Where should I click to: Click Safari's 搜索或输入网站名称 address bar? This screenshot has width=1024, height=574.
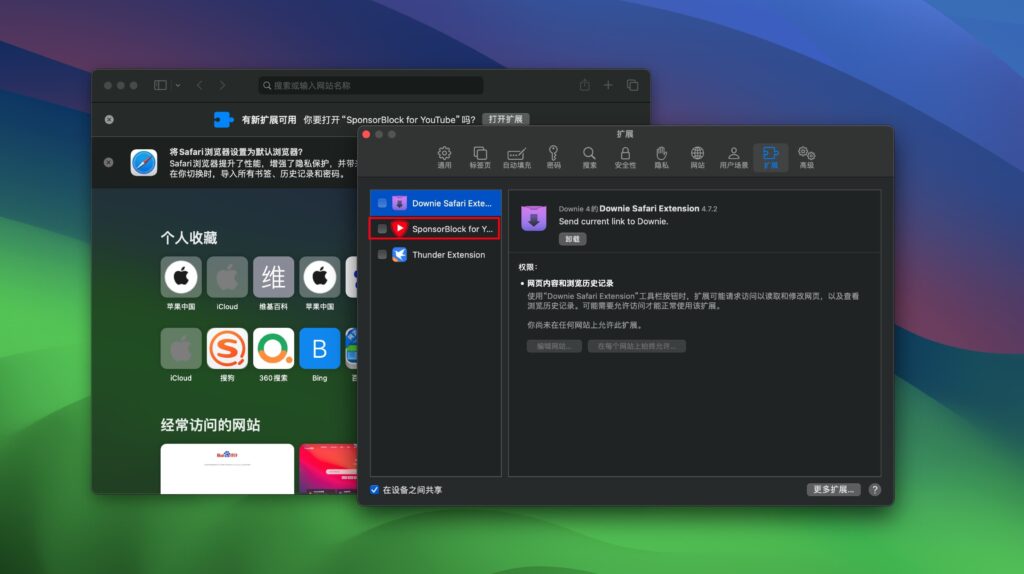pos(371,86)
